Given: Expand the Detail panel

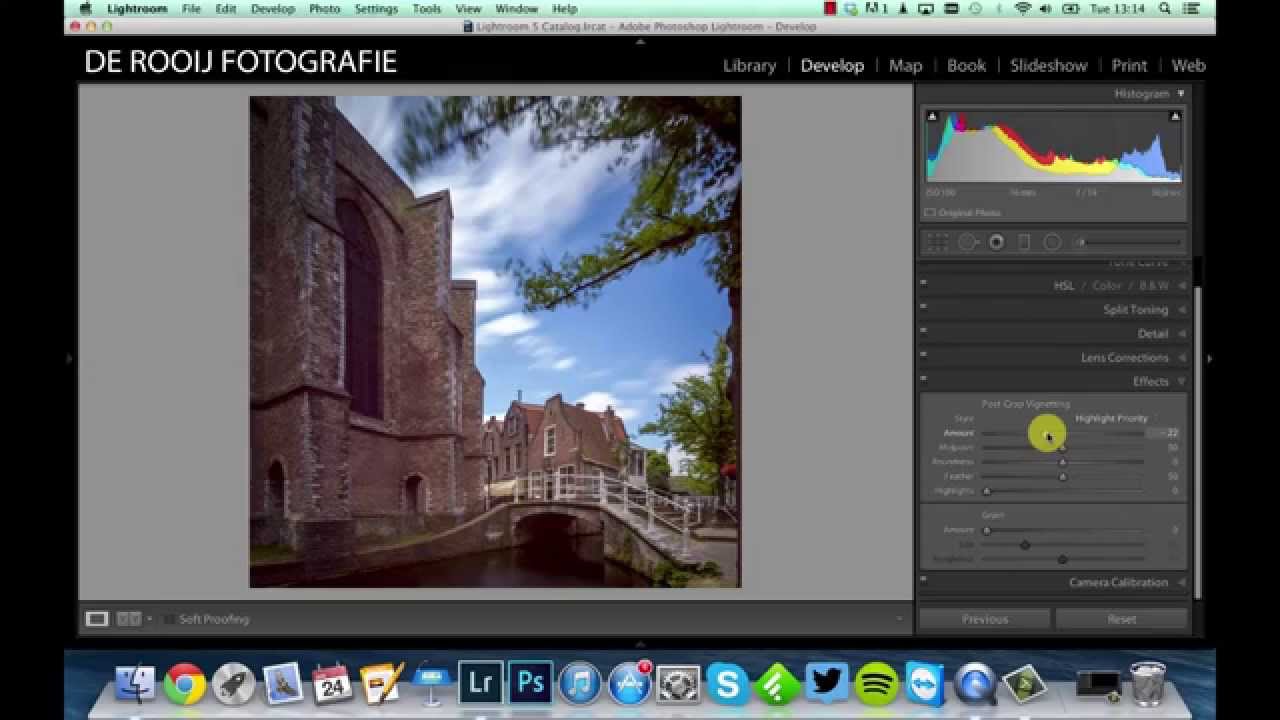Looking at the screenshot, I should [1182, 334].
